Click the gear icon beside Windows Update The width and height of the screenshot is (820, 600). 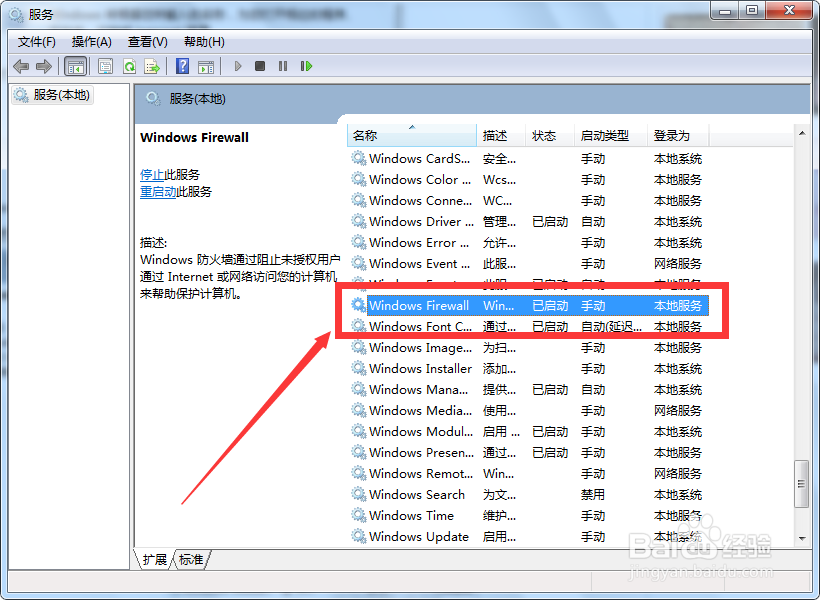click(359, 536)
